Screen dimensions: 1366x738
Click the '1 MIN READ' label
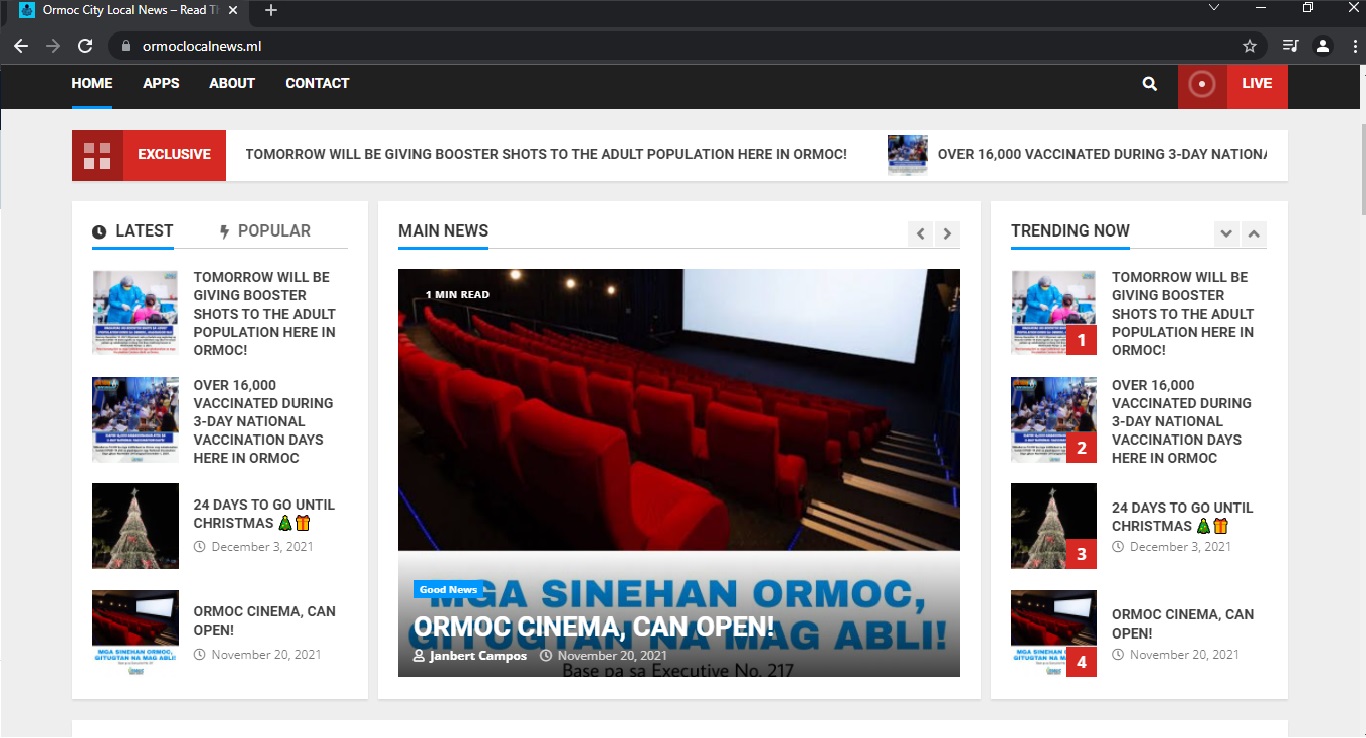click(x=457, y=295)
